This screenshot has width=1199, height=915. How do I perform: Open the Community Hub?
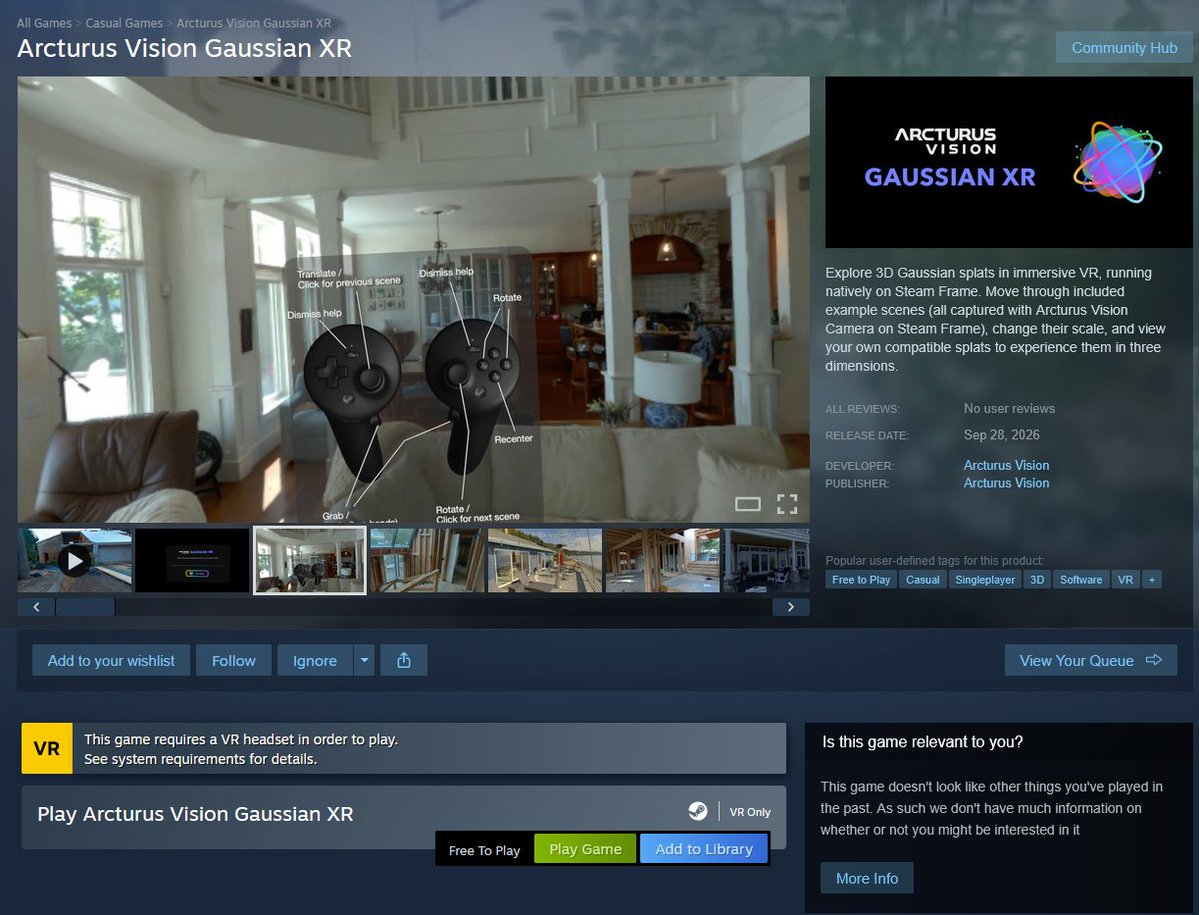coord(1124,47)
